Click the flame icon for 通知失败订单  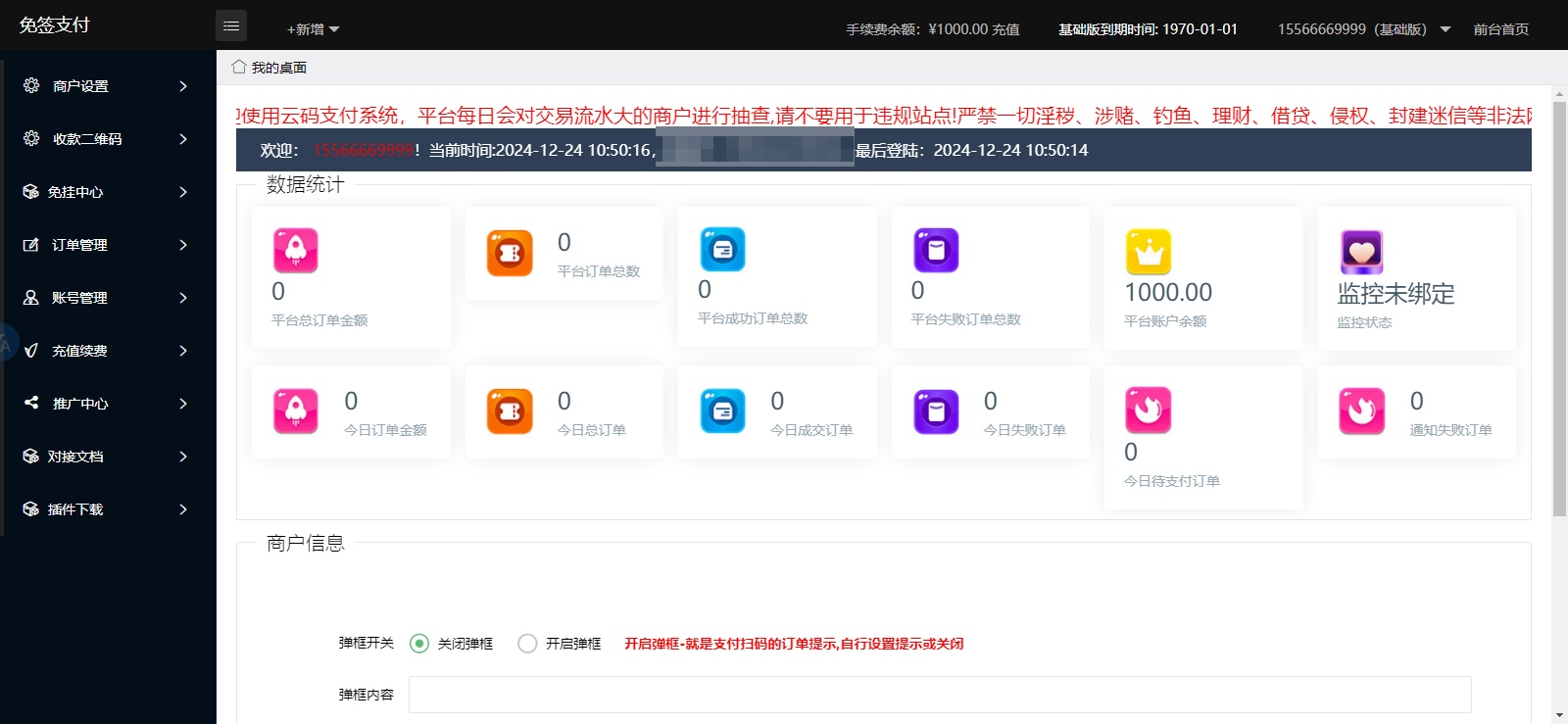(1362, 411)
